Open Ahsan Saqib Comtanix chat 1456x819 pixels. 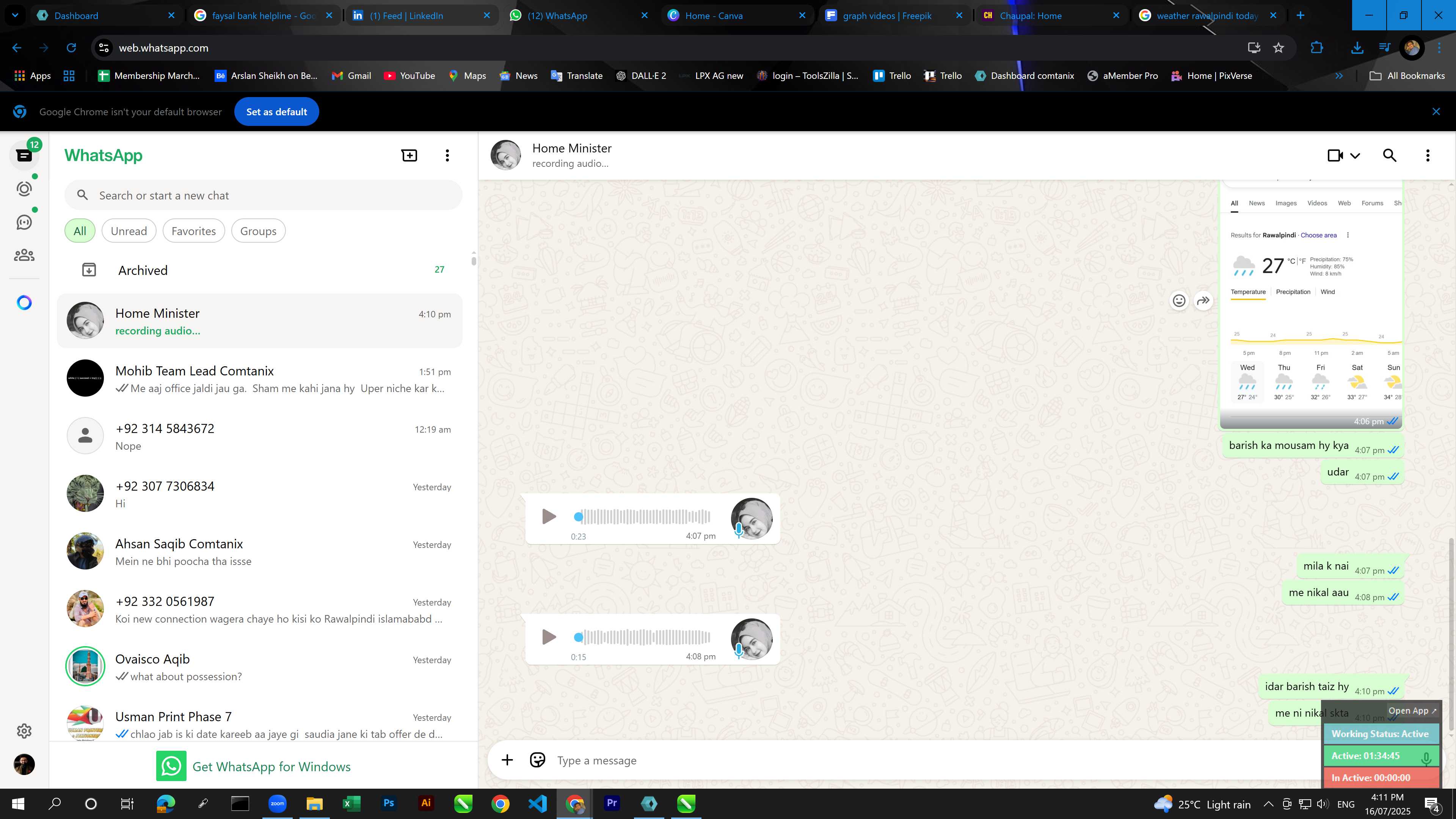click(260, 552)
